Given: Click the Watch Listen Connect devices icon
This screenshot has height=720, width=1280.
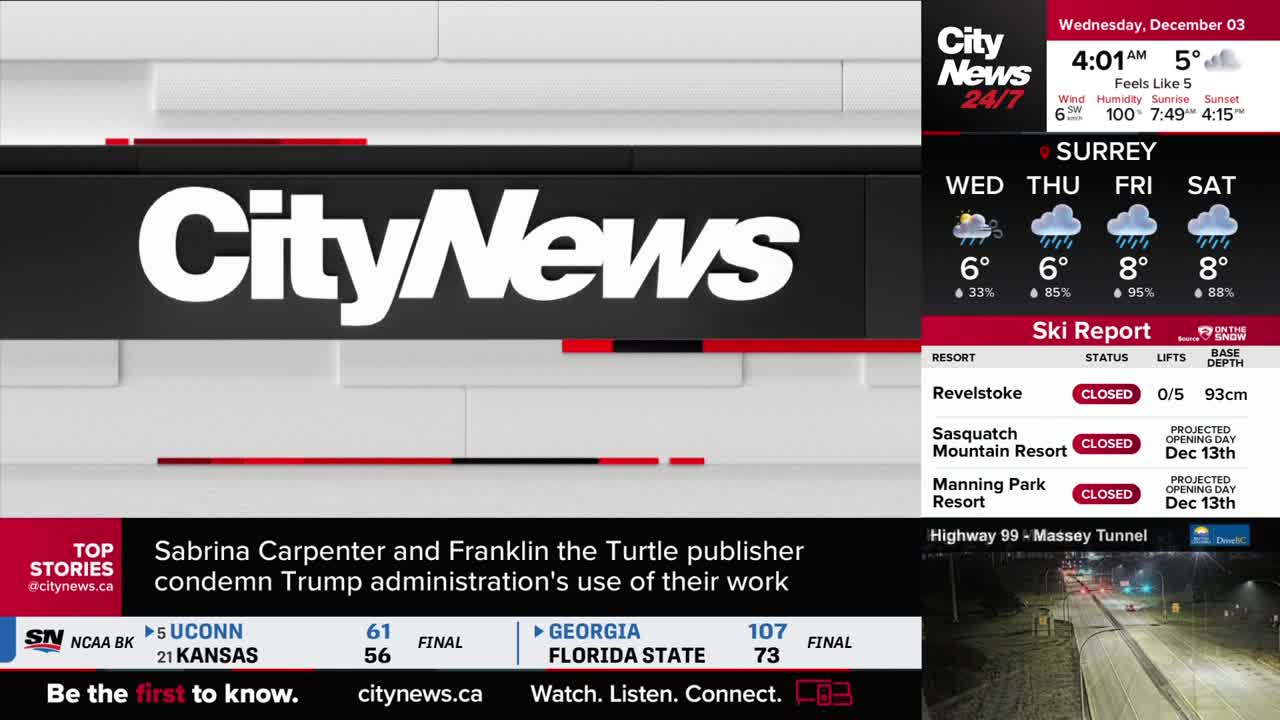Looking at the screenshot, I should click(826, 694).
